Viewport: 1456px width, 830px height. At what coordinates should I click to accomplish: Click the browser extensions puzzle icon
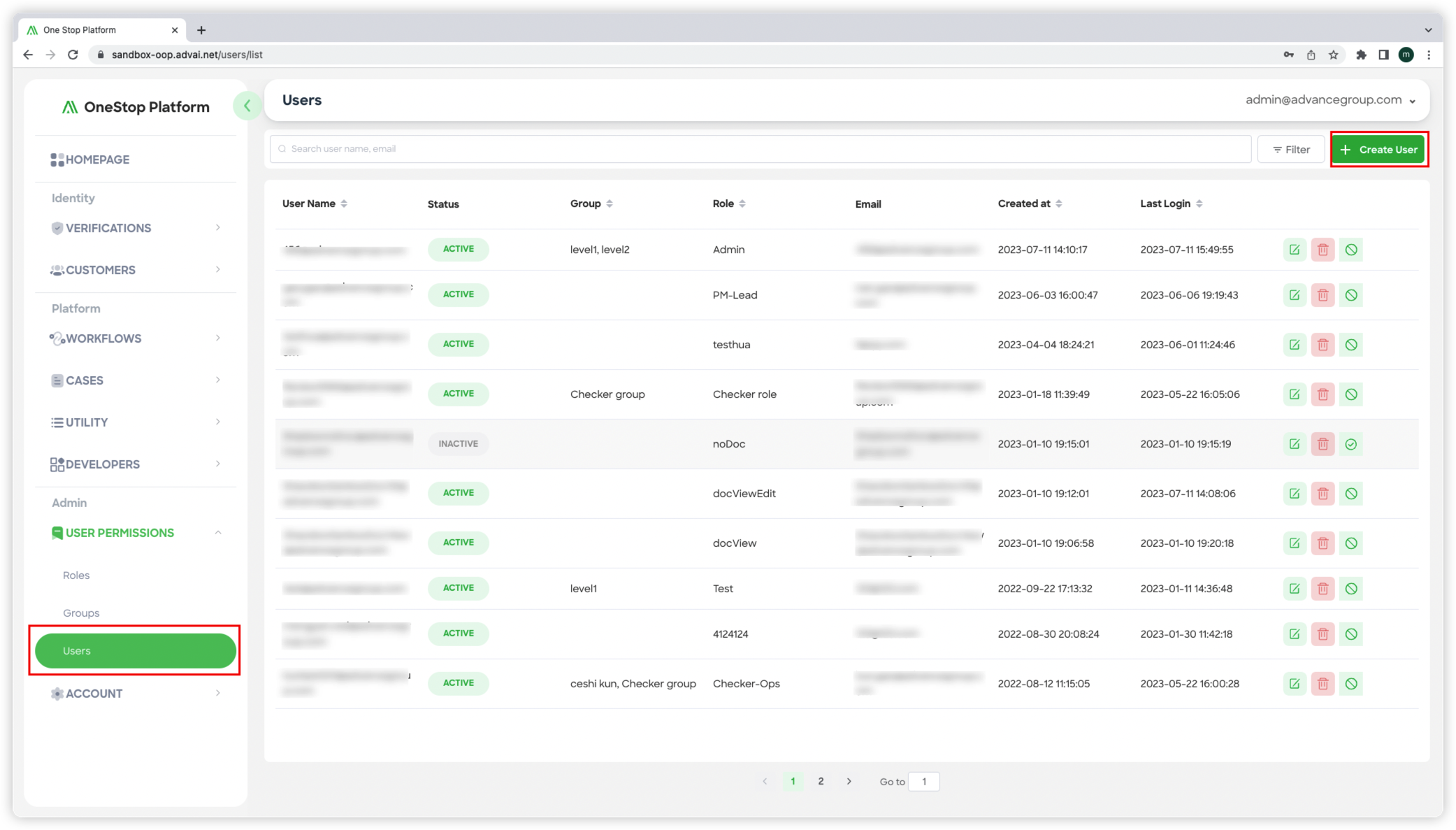1360,55
